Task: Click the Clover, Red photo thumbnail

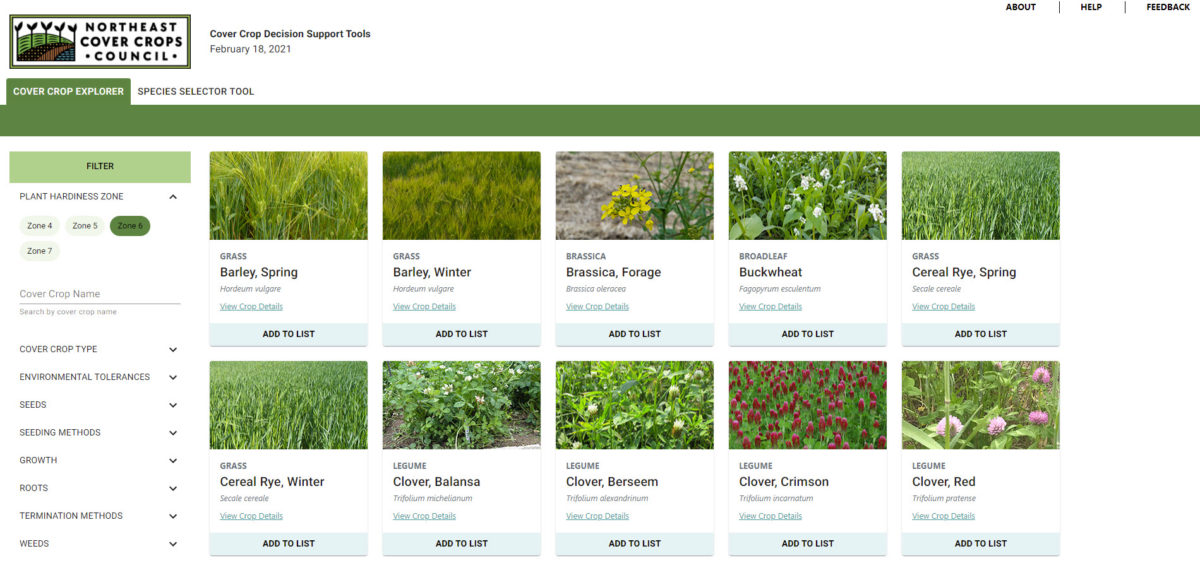Action: [981, 405]
